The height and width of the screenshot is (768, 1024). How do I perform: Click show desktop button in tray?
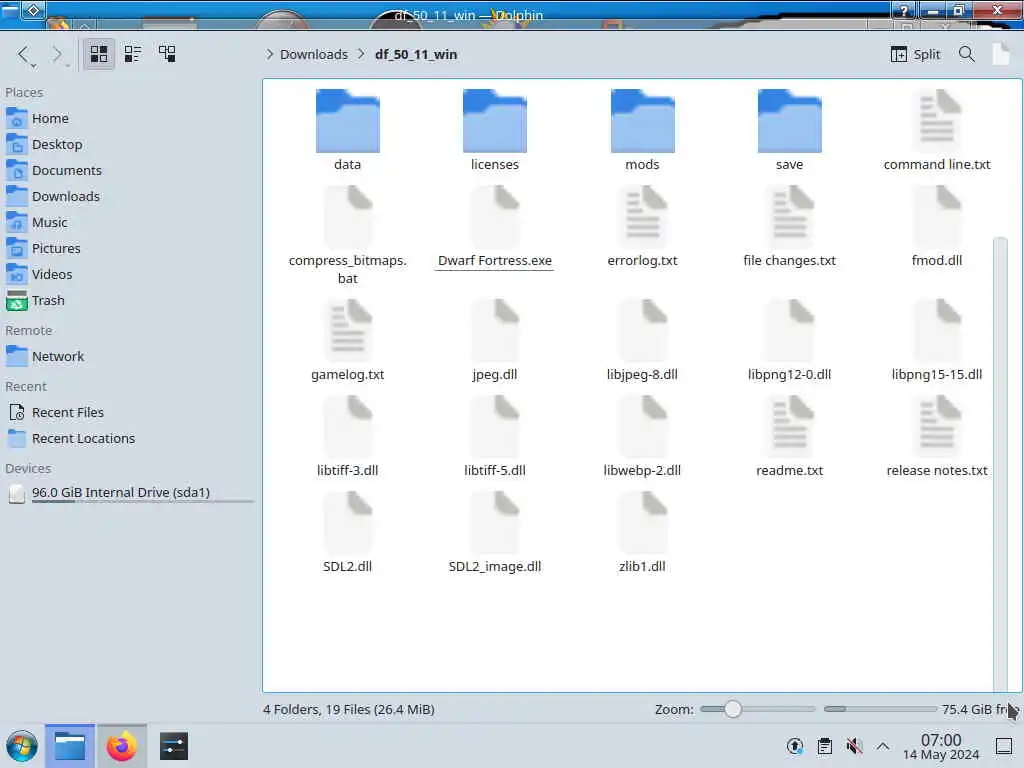[x=1004, y=746]
